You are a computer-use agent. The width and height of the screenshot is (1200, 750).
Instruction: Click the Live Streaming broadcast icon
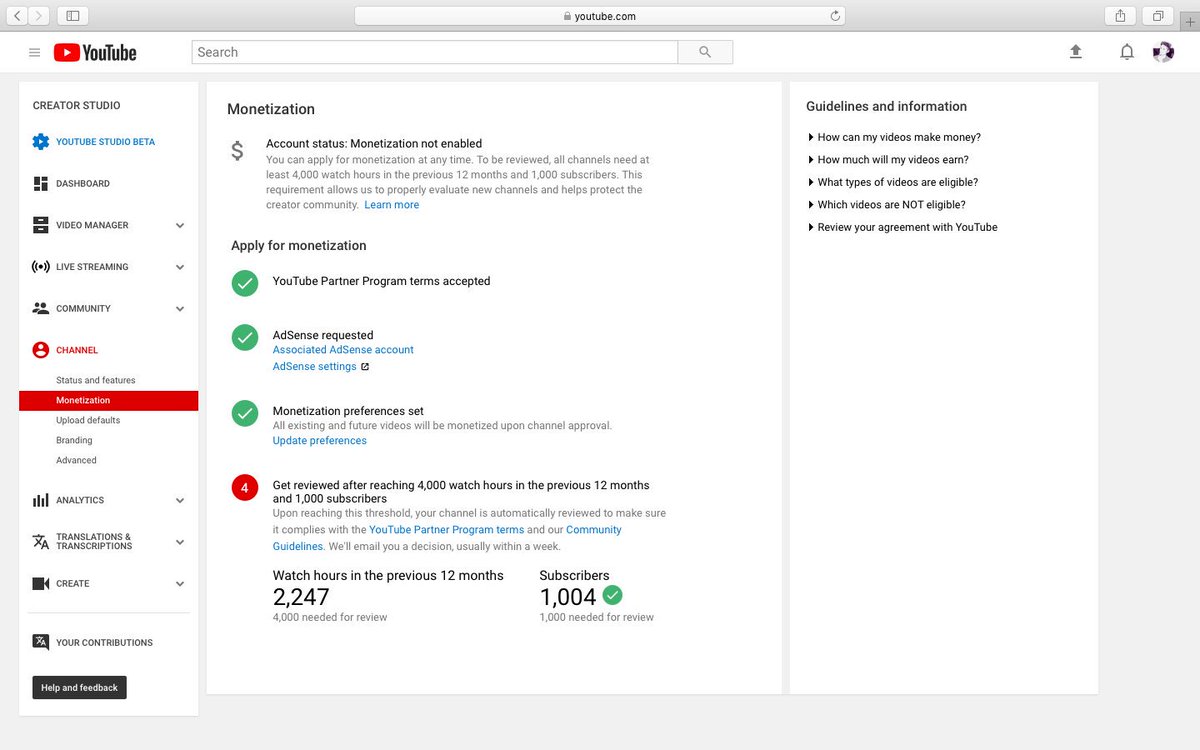[x=40, y=267]
